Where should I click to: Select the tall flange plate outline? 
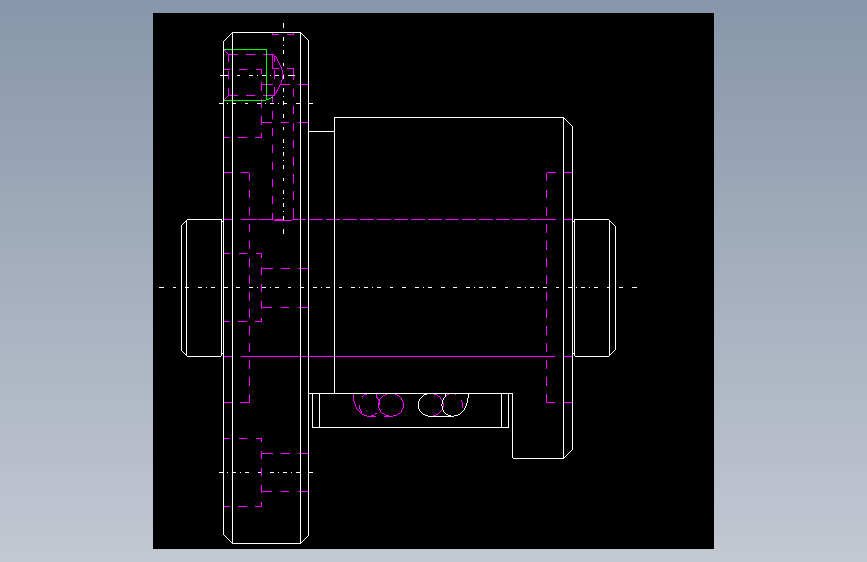(x=266, y=288)
